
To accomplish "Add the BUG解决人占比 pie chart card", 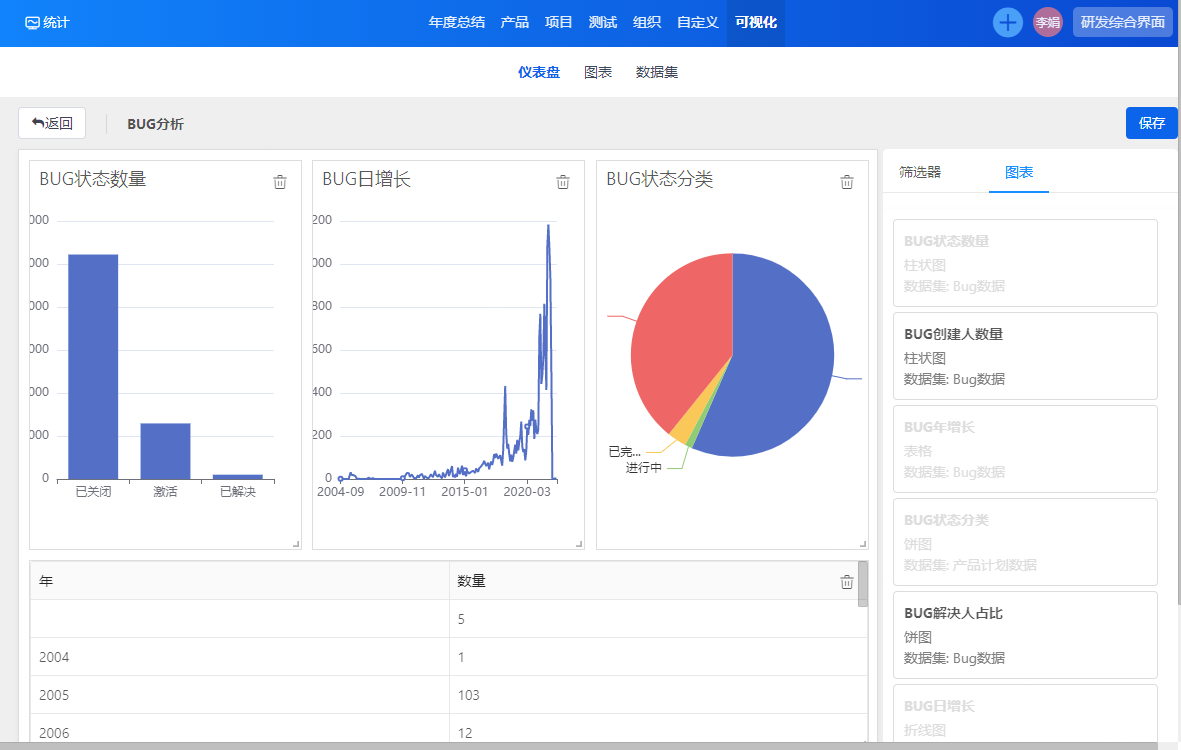I will click(x=1024, y=635).
